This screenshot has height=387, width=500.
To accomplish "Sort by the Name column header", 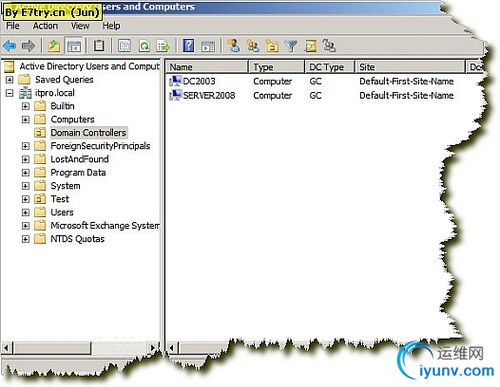I will [207, 67].
